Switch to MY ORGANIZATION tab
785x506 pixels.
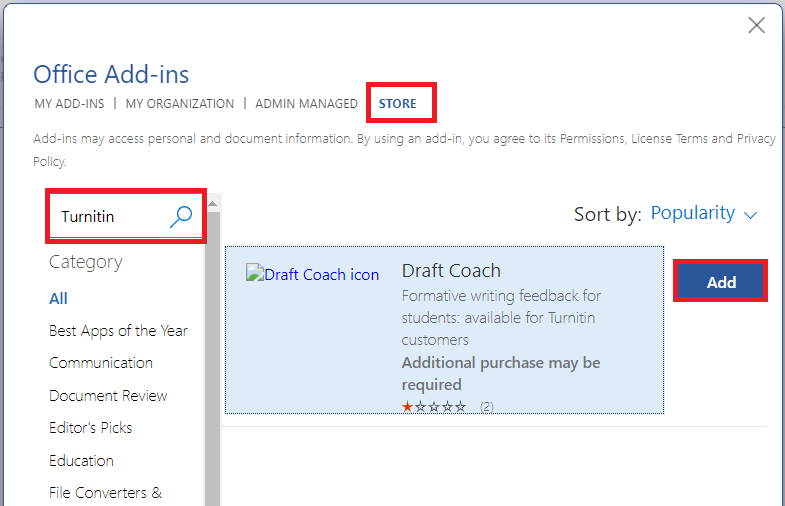tap(180, 104)
